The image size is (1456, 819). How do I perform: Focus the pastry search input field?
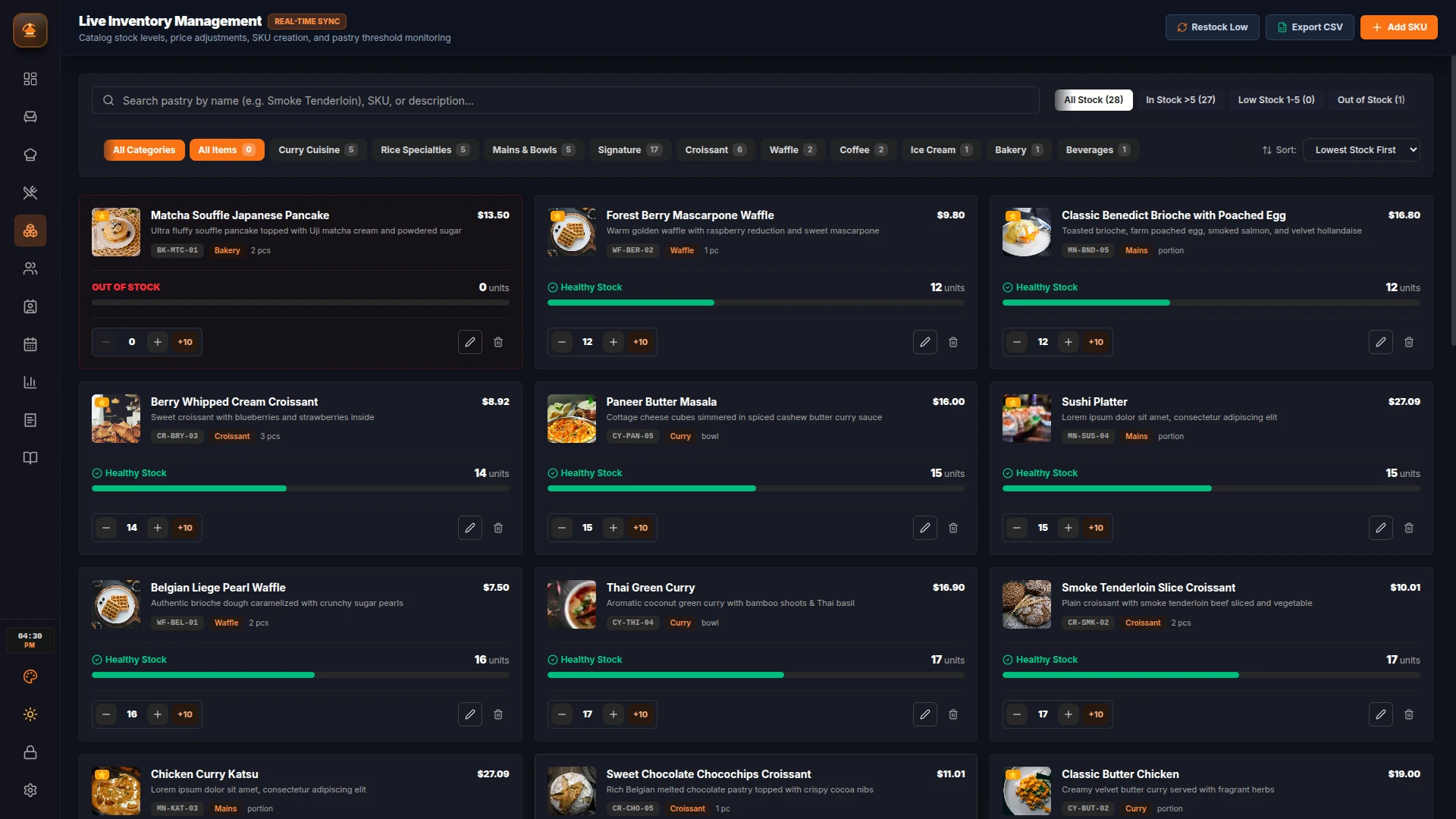click(565, 100)
